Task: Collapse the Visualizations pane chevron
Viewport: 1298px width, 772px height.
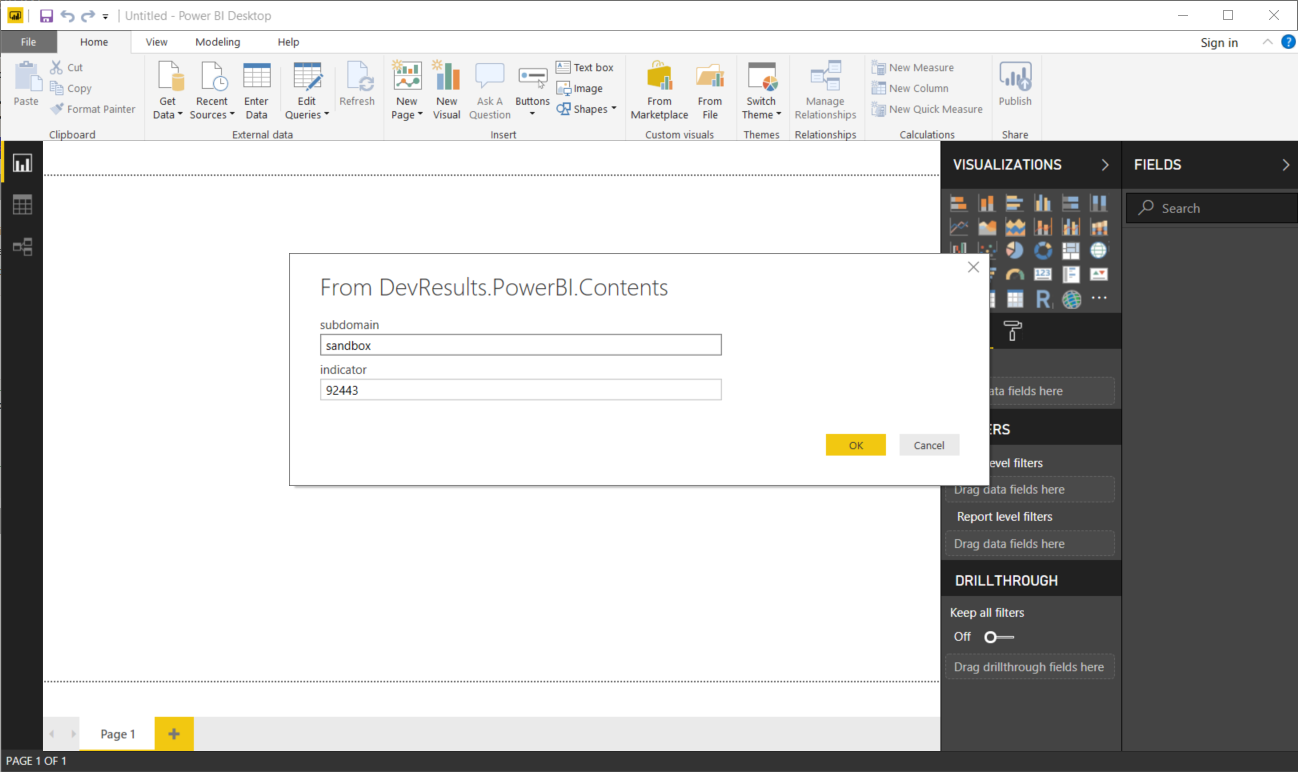Action: [1105, 165]
